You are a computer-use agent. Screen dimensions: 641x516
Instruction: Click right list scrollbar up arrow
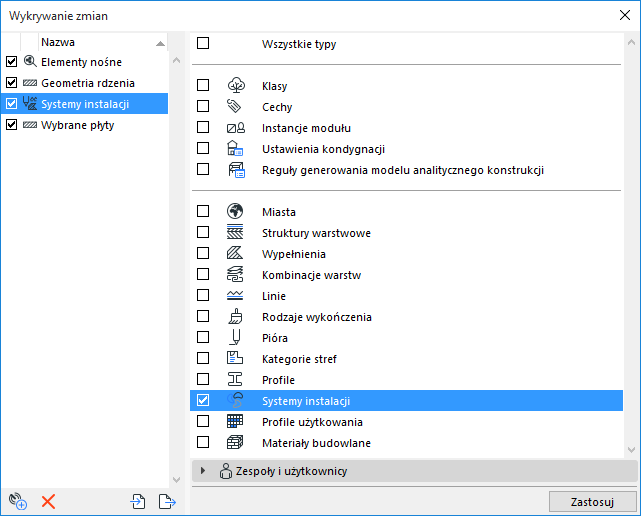pos(631,42)
